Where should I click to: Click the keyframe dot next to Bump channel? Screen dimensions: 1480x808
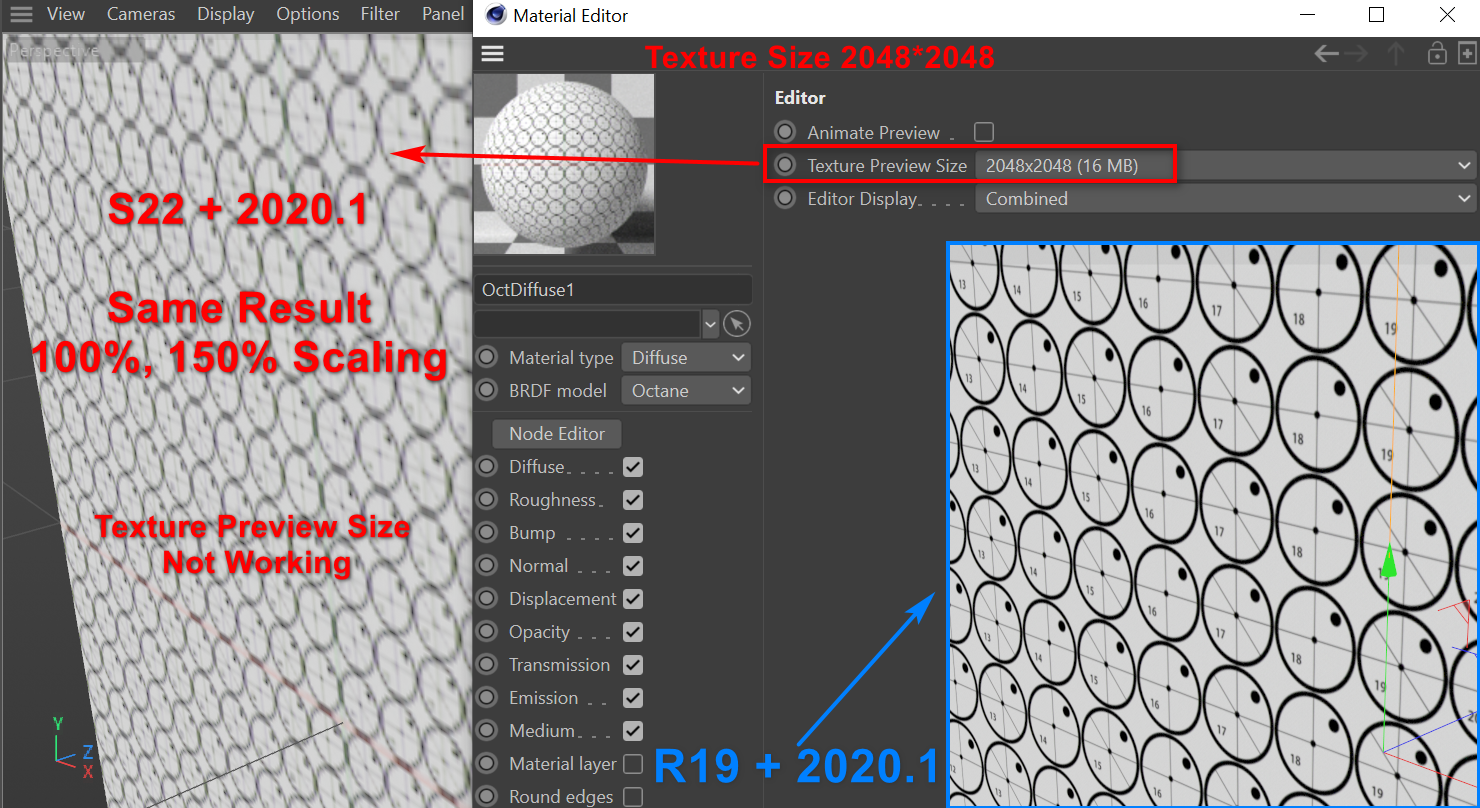(487, 533)
